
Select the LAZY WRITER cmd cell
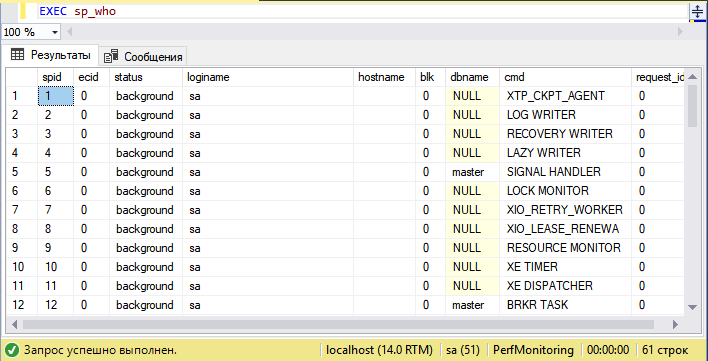(x=565, y=153)
